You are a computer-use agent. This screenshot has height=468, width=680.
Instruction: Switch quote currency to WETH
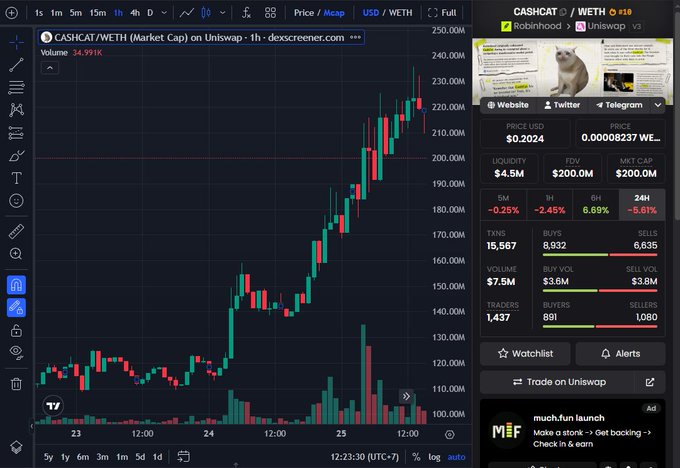400,13
